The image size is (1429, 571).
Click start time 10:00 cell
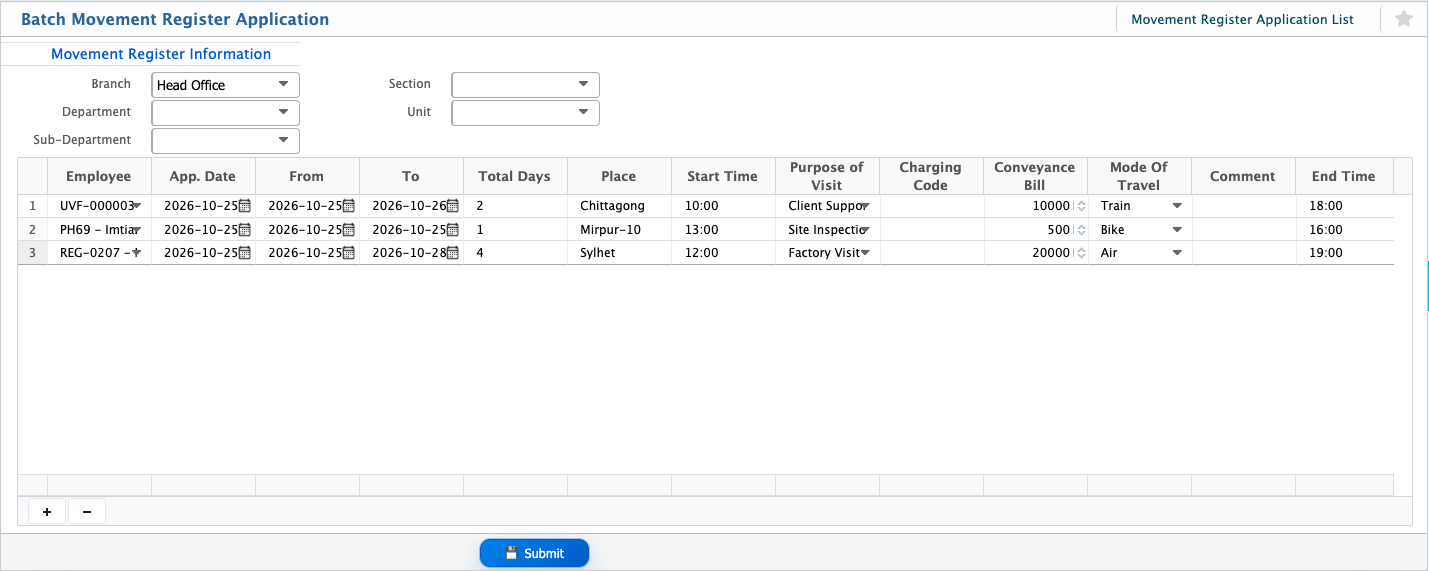(723, 206)
